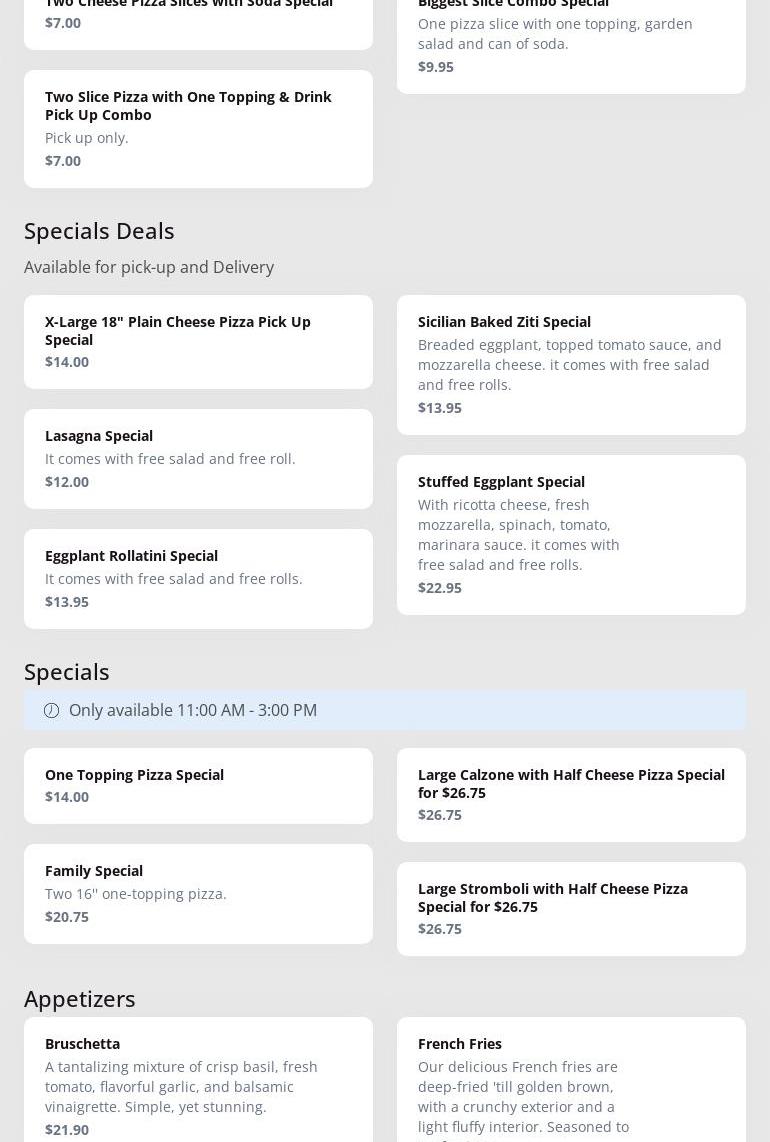The width and height of the screenshot is (770, 1142).
Task: Select X-Large 18" Plain Cheese Pizza Pick Up Special
Action: coord(198,341)
